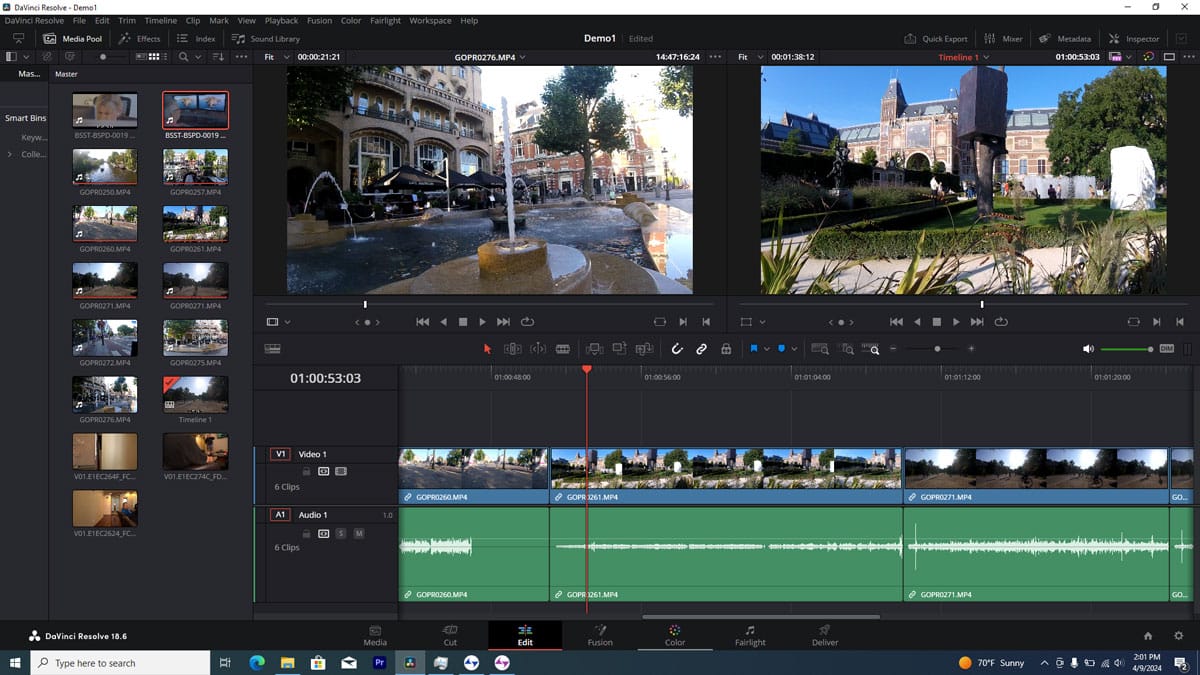Stop playback in the timeline viewer
The height and width of the screenshot is (675, 1200).
pos(937,322)
